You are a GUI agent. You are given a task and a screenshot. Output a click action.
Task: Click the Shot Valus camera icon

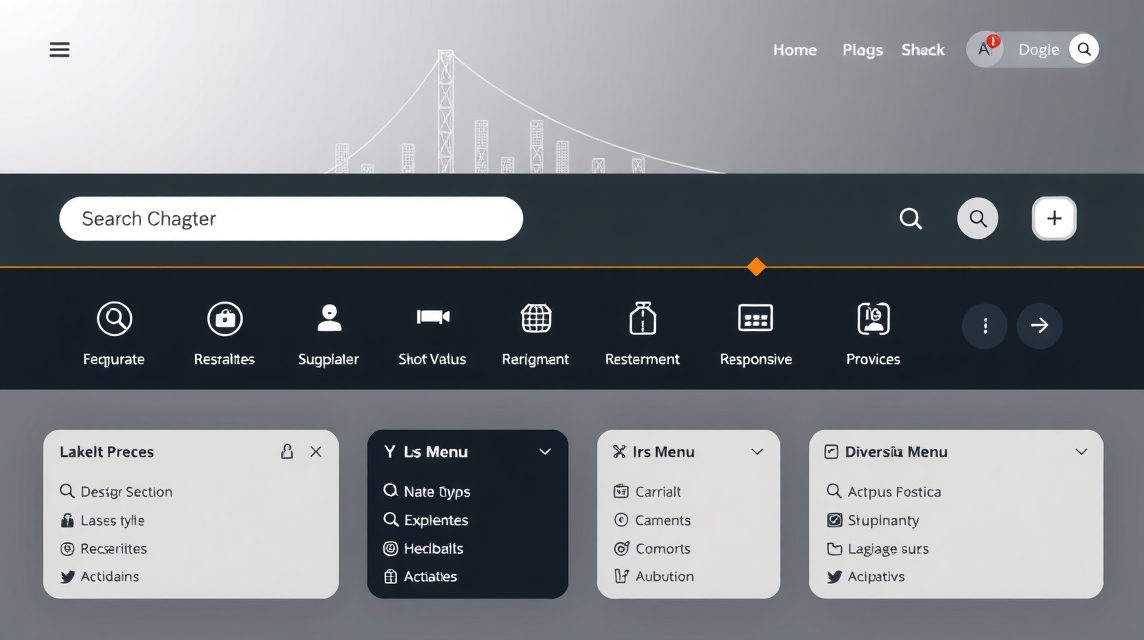click(432, 317)
